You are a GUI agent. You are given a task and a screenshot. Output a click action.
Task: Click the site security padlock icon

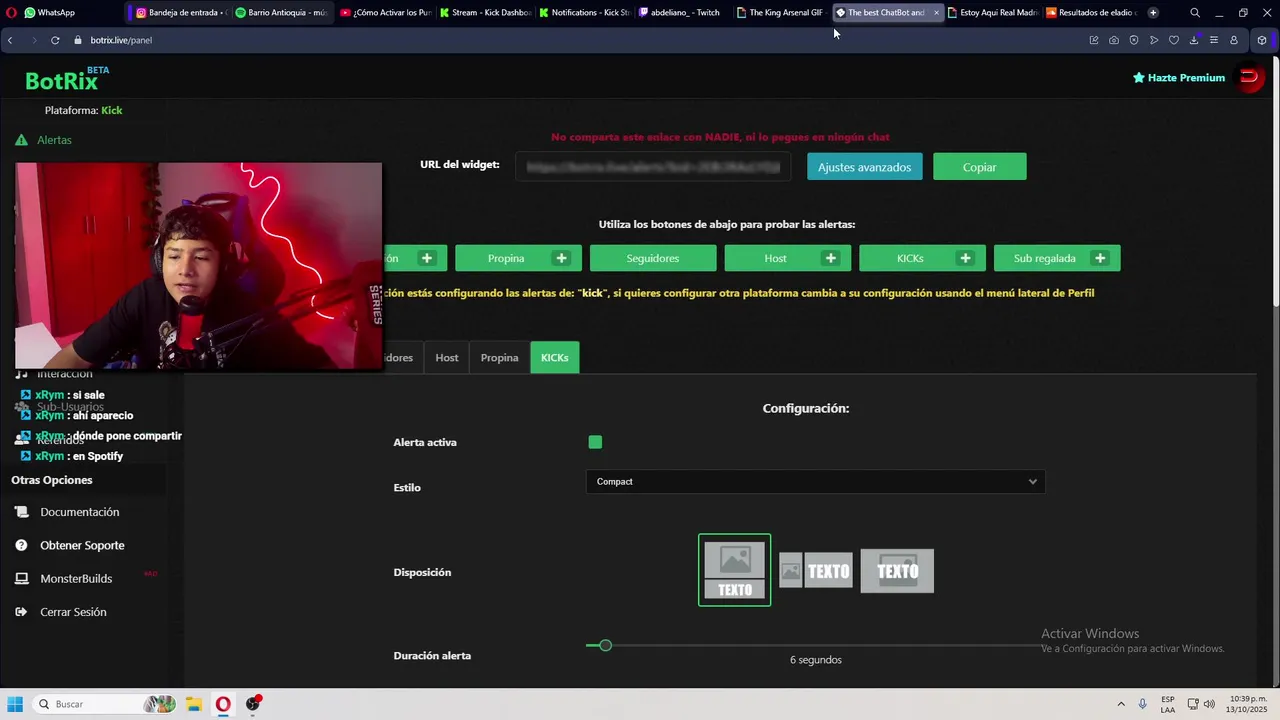tap(78, 40)
